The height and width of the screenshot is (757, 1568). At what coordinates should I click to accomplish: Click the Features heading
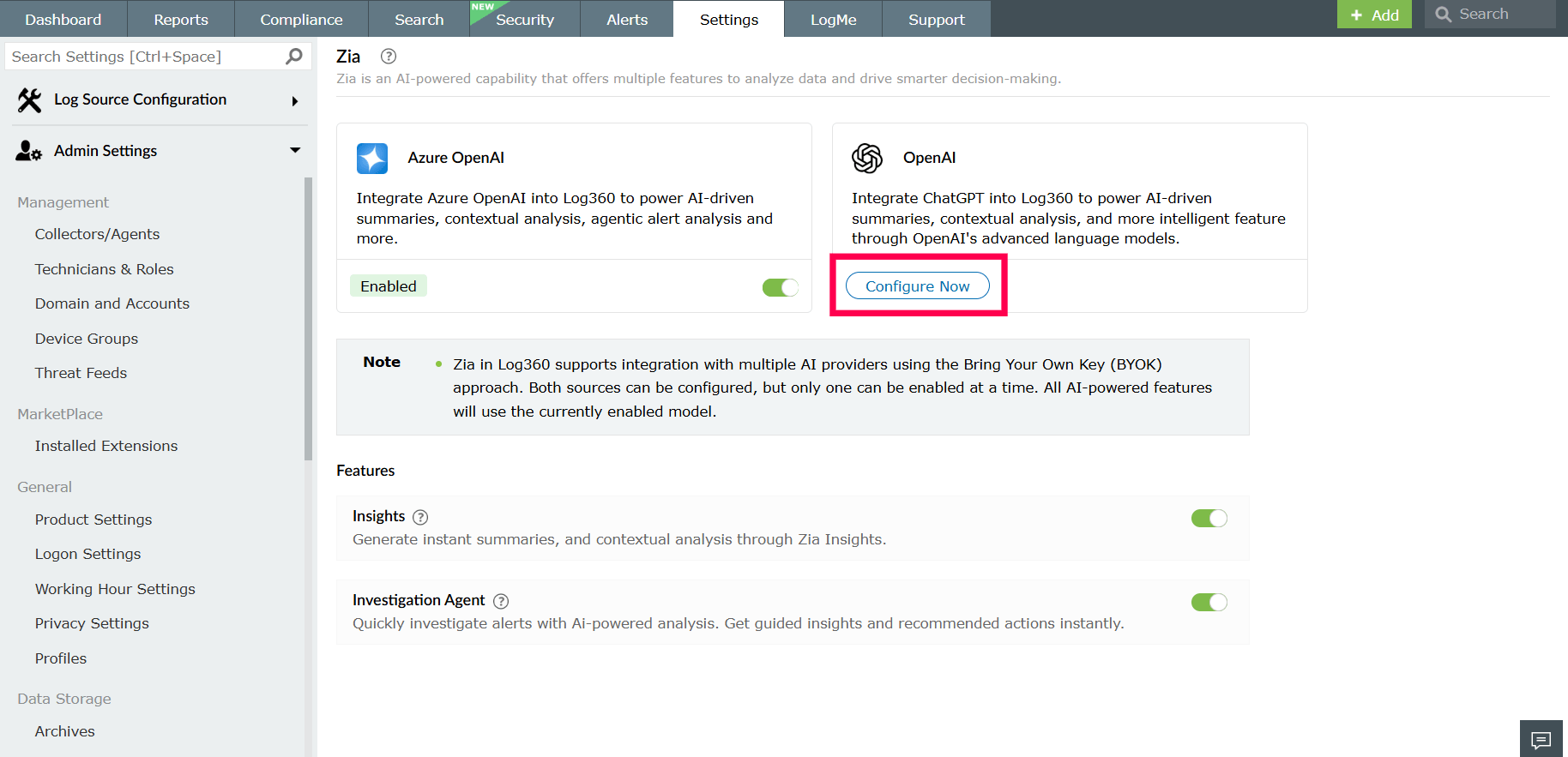(x=365, y=471)
